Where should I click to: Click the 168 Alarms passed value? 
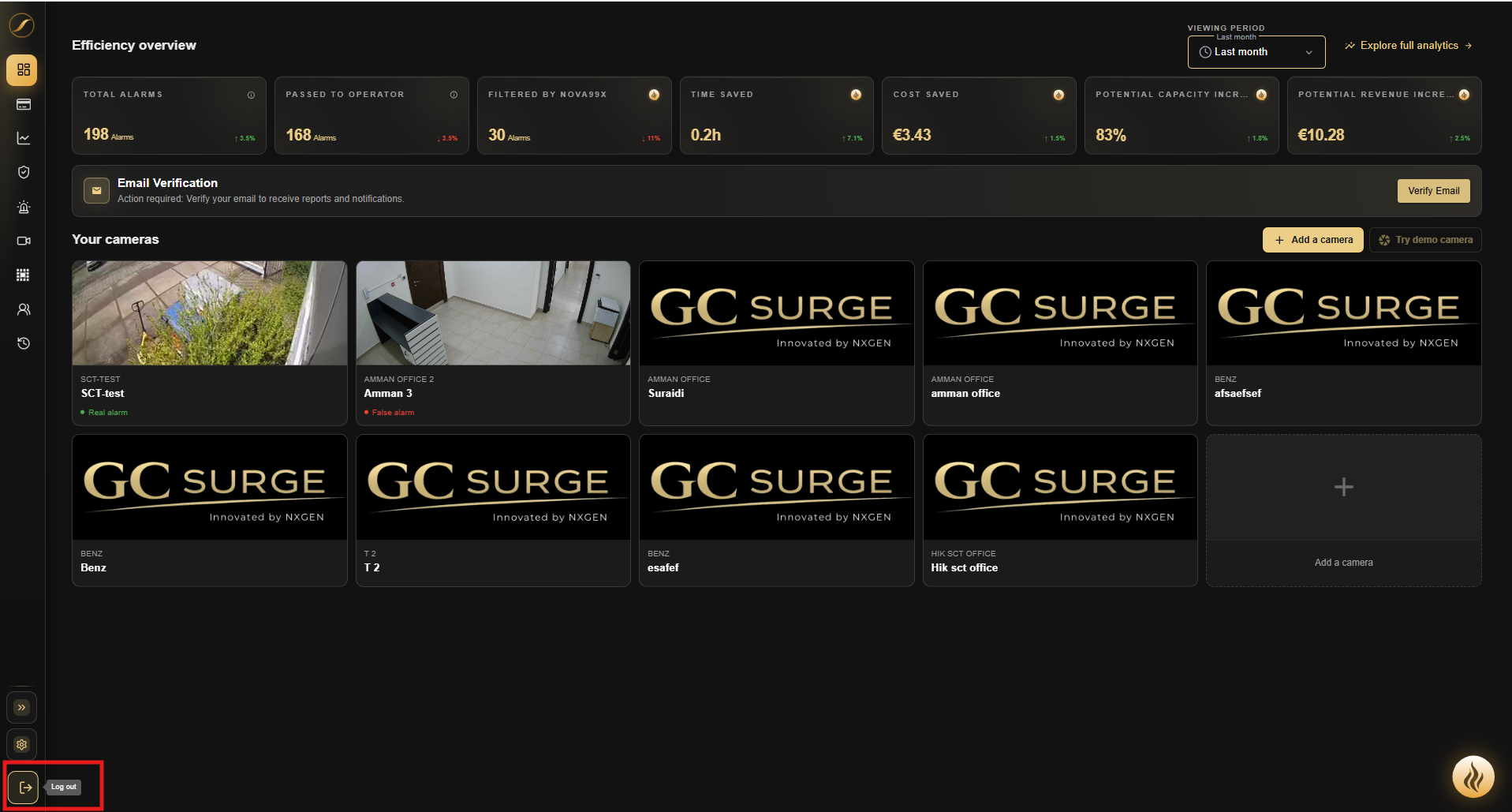coord(311,135)
